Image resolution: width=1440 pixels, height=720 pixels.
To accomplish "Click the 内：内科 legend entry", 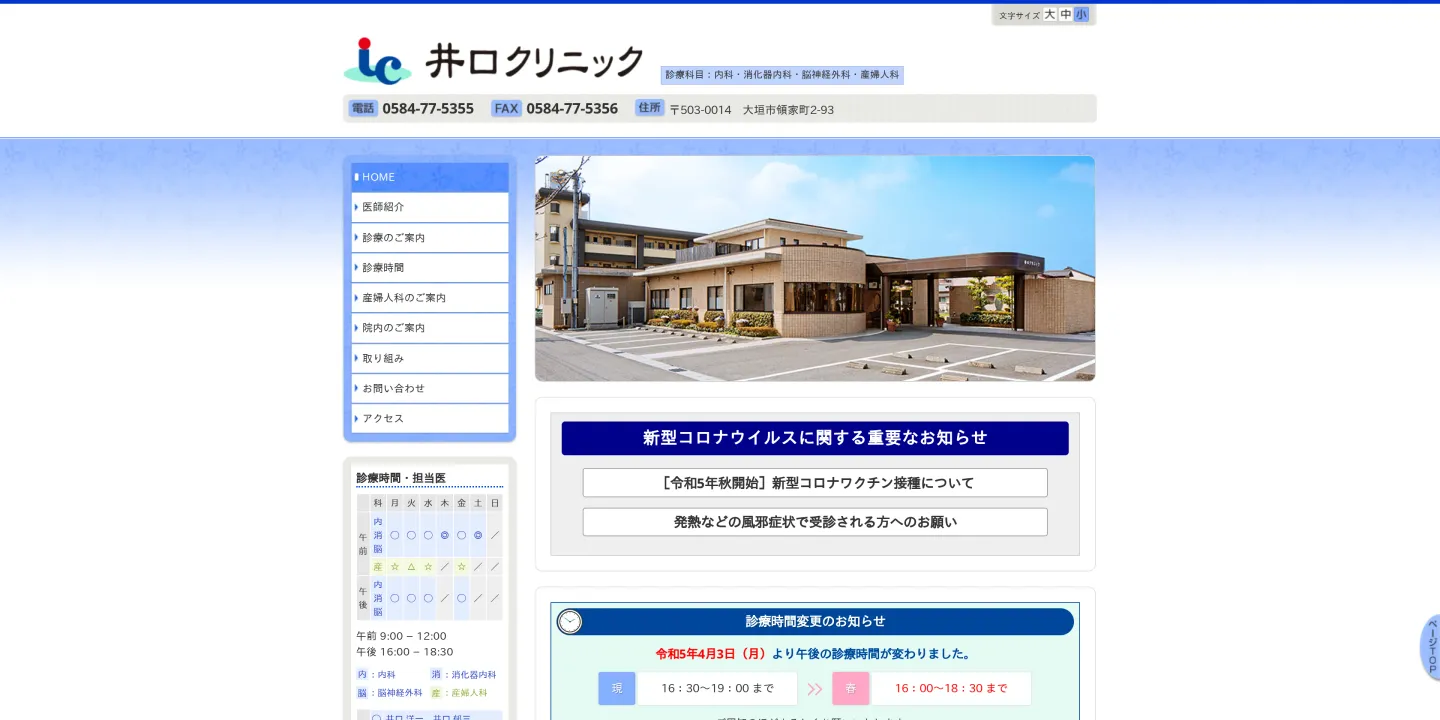I will point(376,675).
